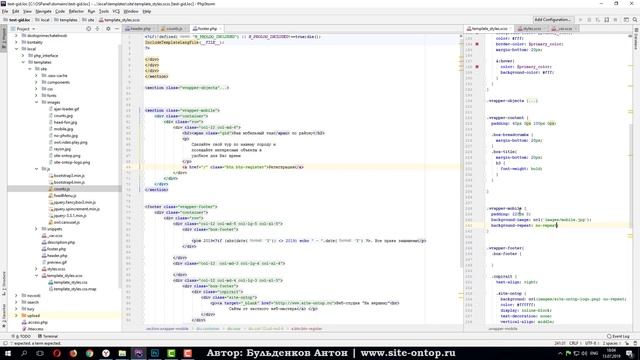640x360 pixels.
Task: Open the Refactor menu
Action: tap(76, 11)
